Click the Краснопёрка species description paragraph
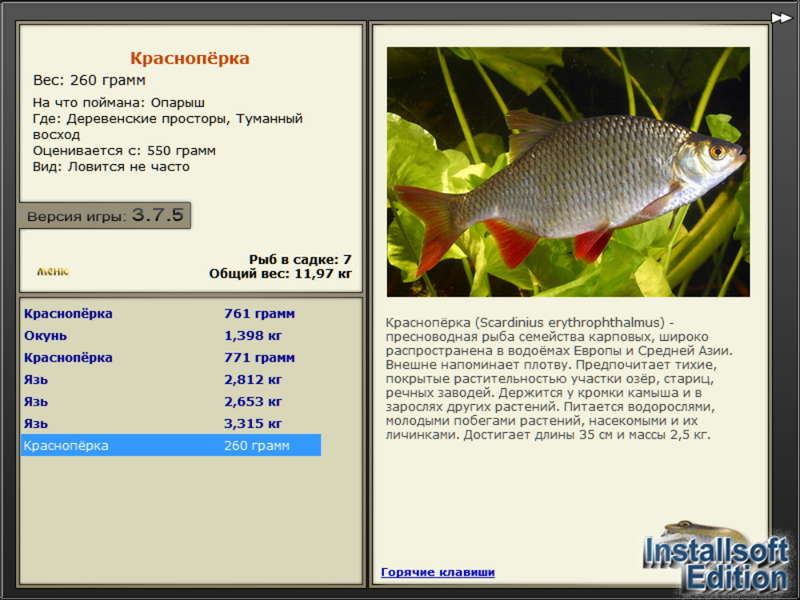Screen dimensions: 800x600 [559, 379]
